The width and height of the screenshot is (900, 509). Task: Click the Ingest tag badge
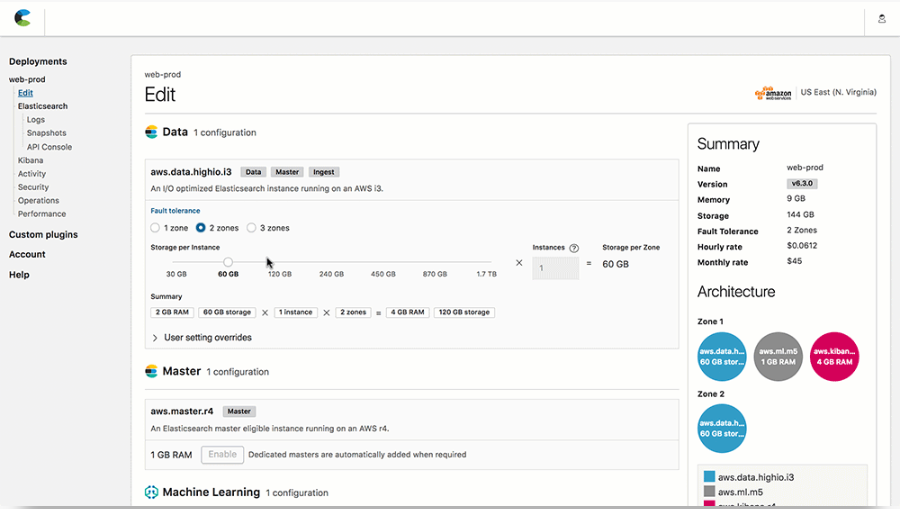coord(324,172)
